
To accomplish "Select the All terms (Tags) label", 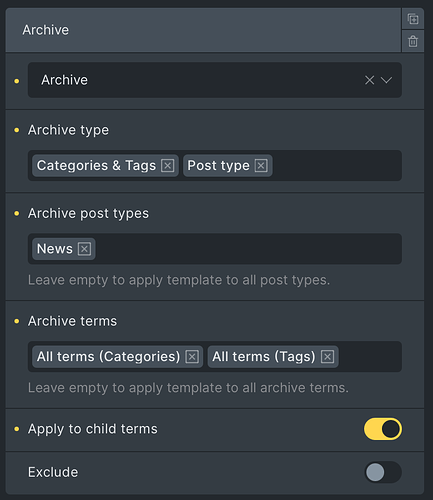I will pos(264,357).
